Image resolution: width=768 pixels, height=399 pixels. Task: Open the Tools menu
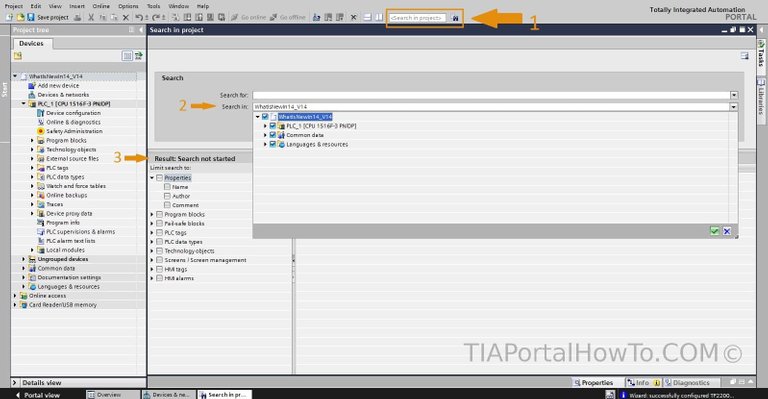[153, 6]
